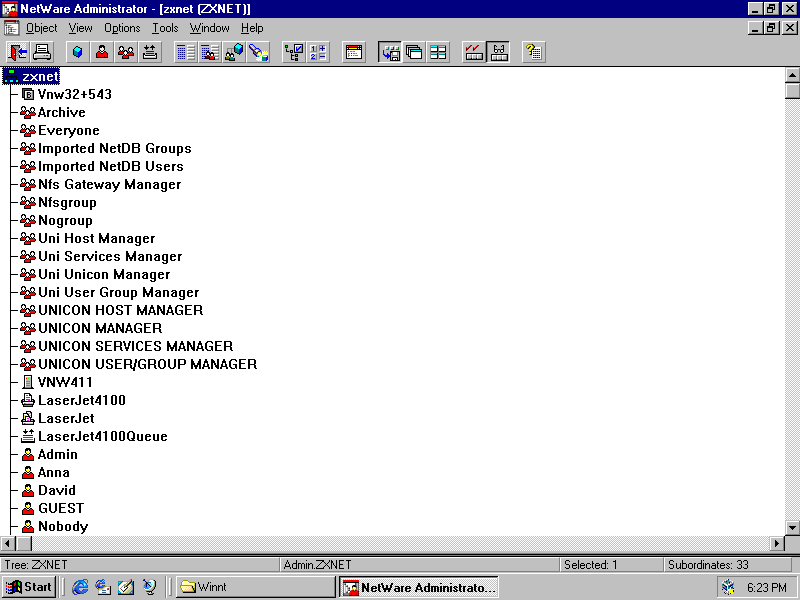Click the sort and include numbered icon

click(318, 52)
